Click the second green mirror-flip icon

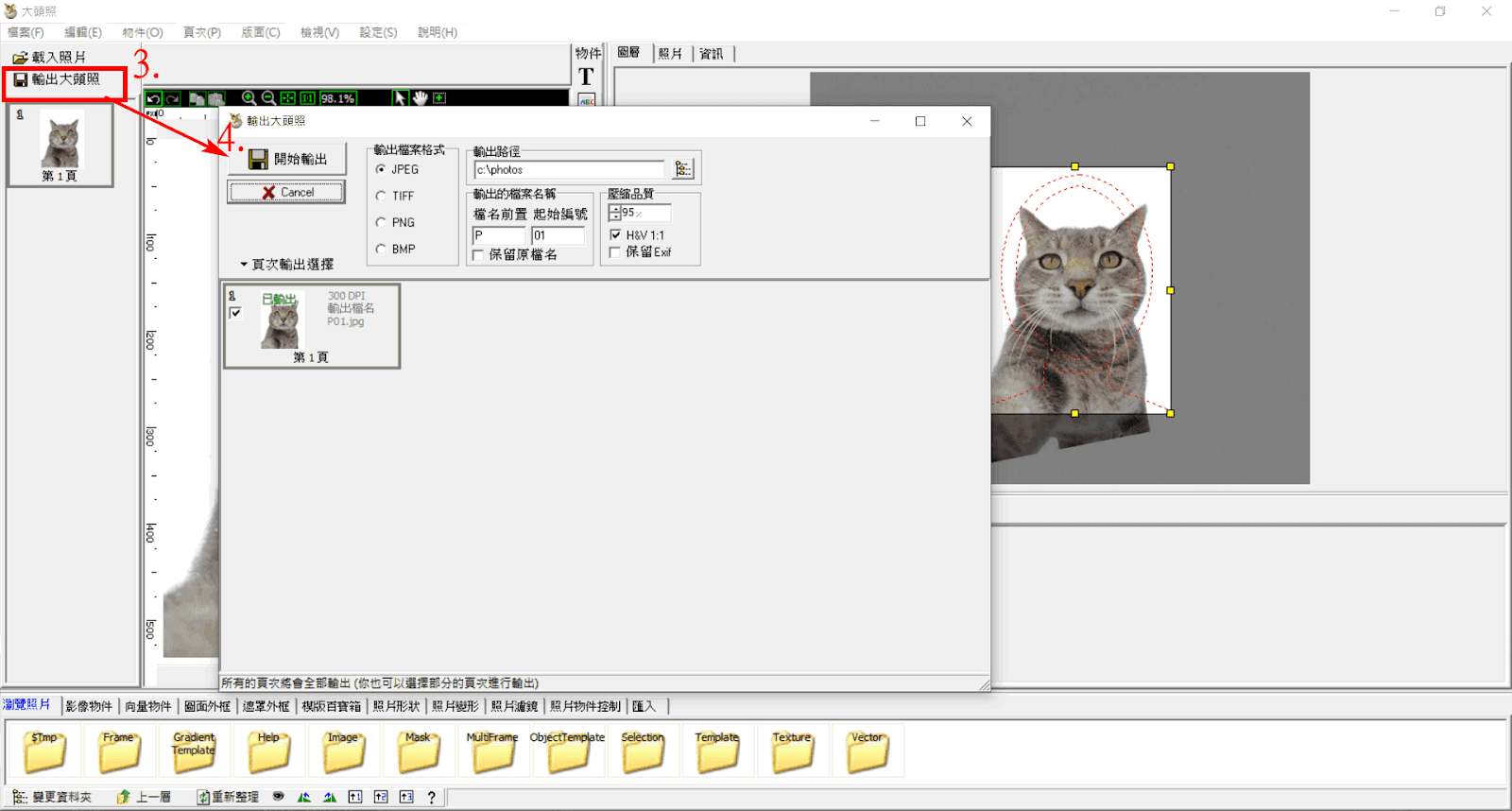(x=329, y=797)
